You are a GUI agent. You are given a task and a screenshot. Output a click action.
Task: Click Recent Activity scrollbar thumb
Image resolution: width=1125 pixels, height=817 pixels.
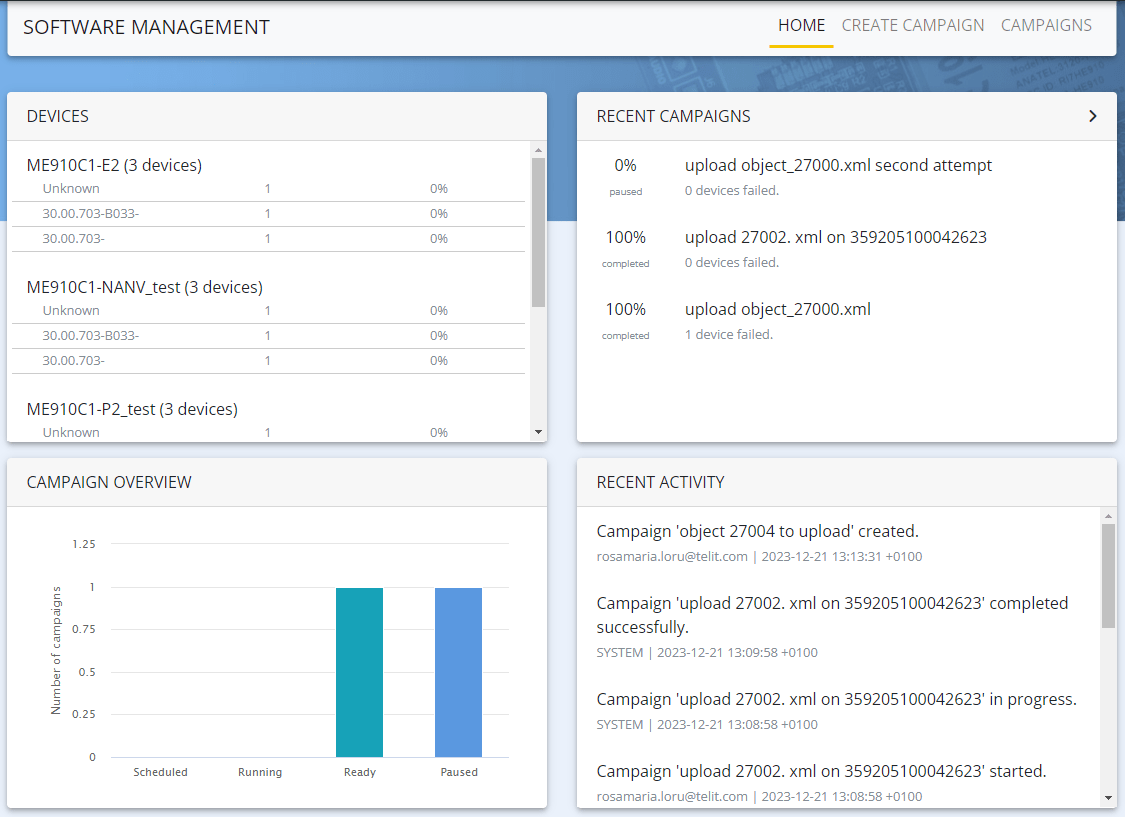[1108, 575]
